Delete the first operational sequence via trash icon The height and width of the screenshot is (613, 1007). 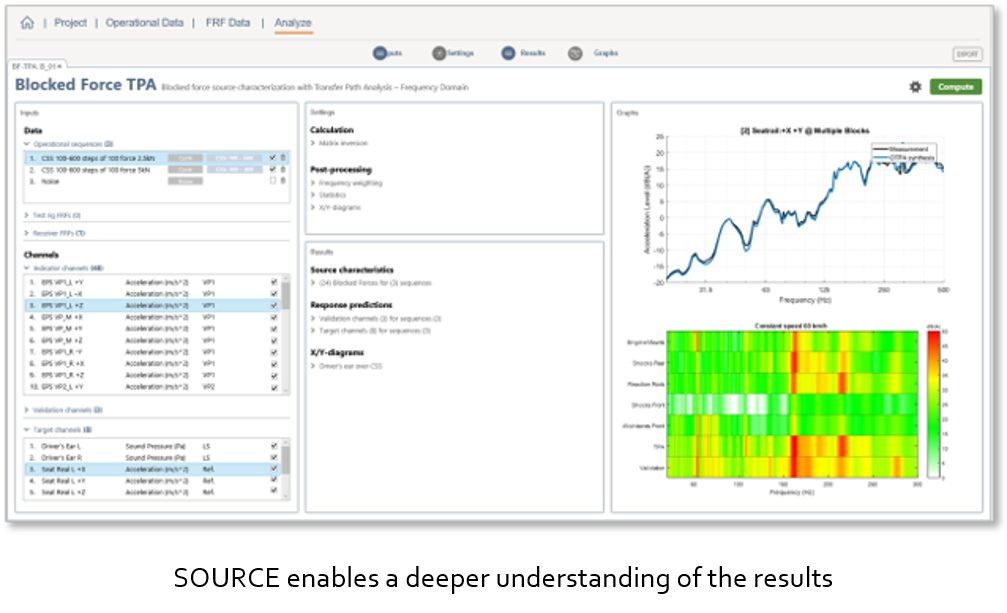[x=283, y=157]
